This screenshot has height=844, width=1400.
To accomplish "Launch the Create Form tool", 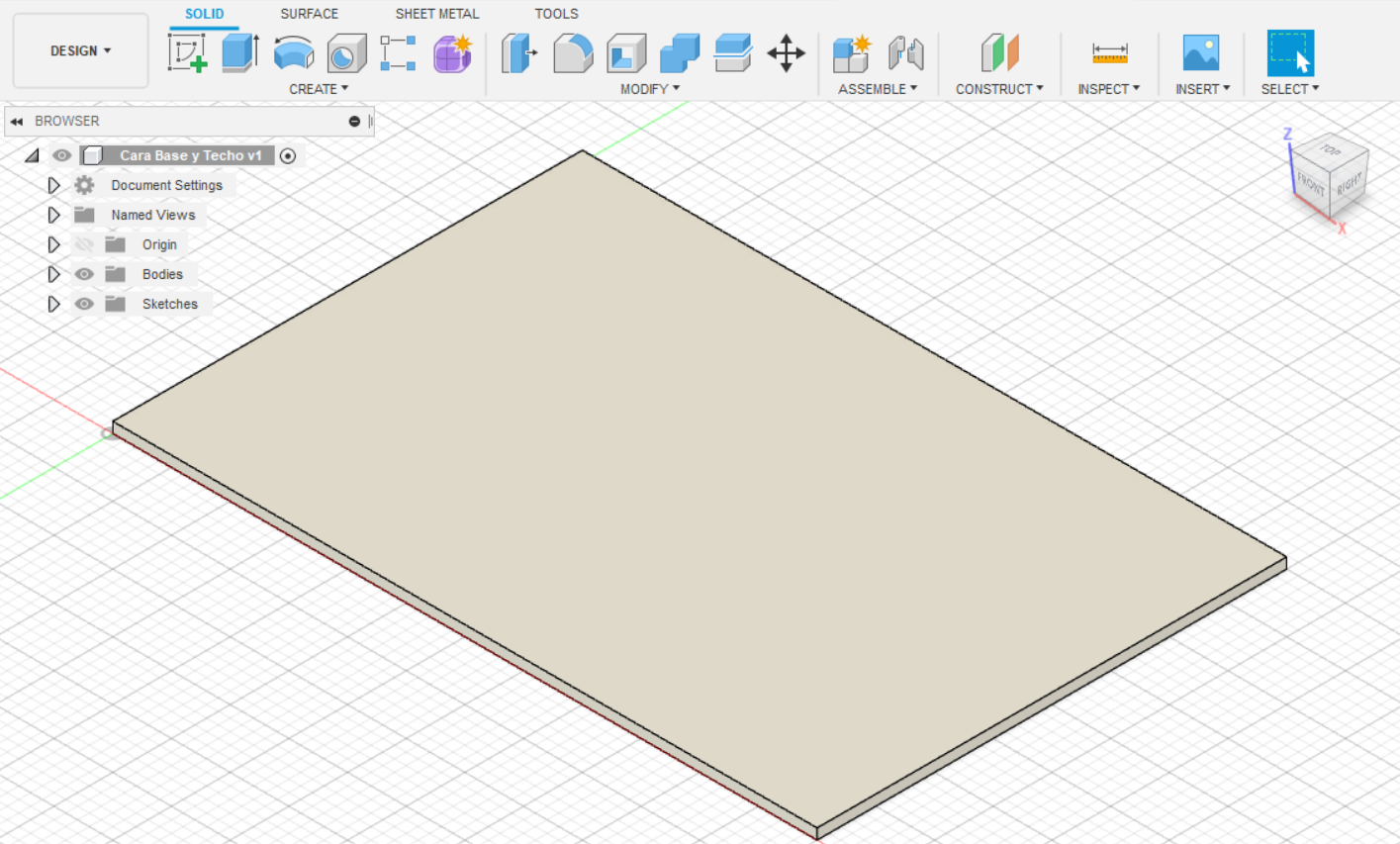I will 452,53.
